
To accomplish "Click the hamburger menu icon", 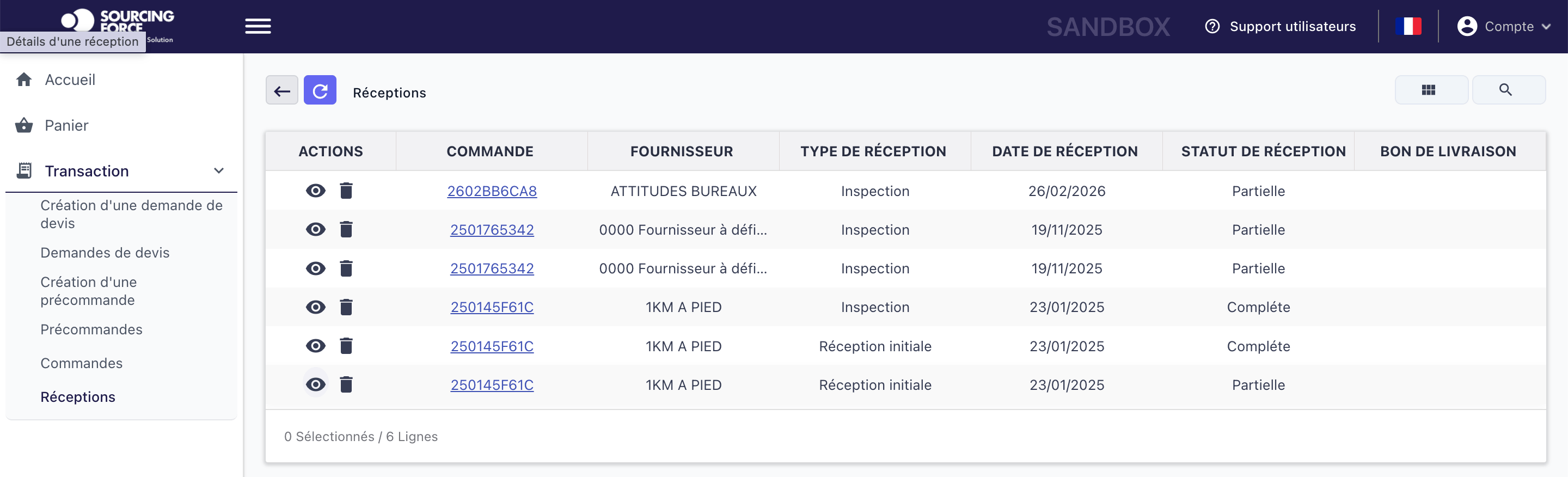I will pos(258,26).
